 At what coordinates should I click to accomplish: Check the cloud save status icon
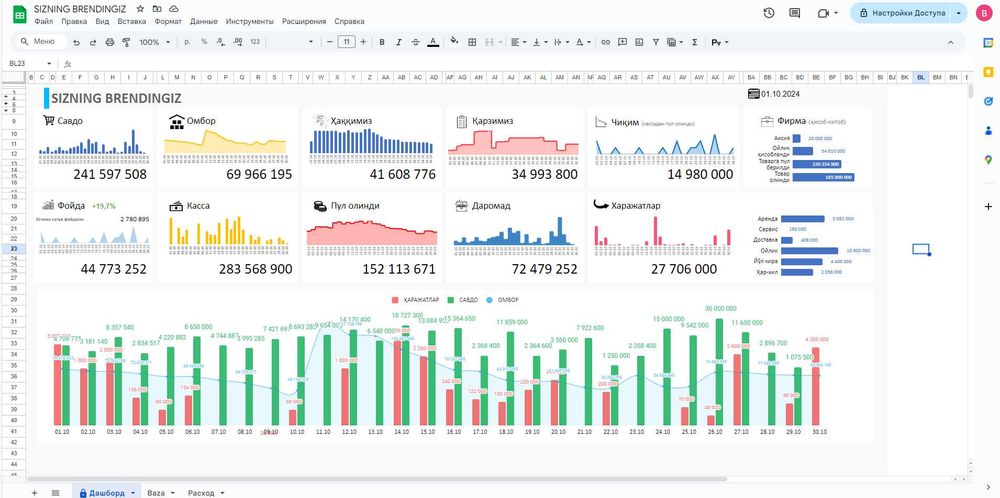tap(173, 9)
